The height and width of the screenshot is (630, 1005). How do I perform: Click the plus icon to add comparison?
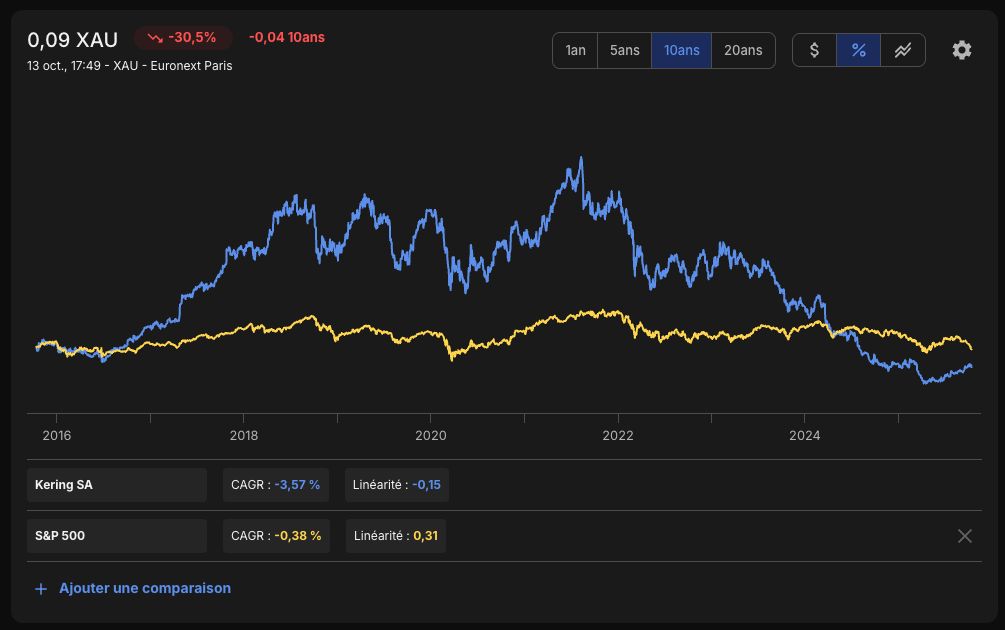click(x=41, y=588)
